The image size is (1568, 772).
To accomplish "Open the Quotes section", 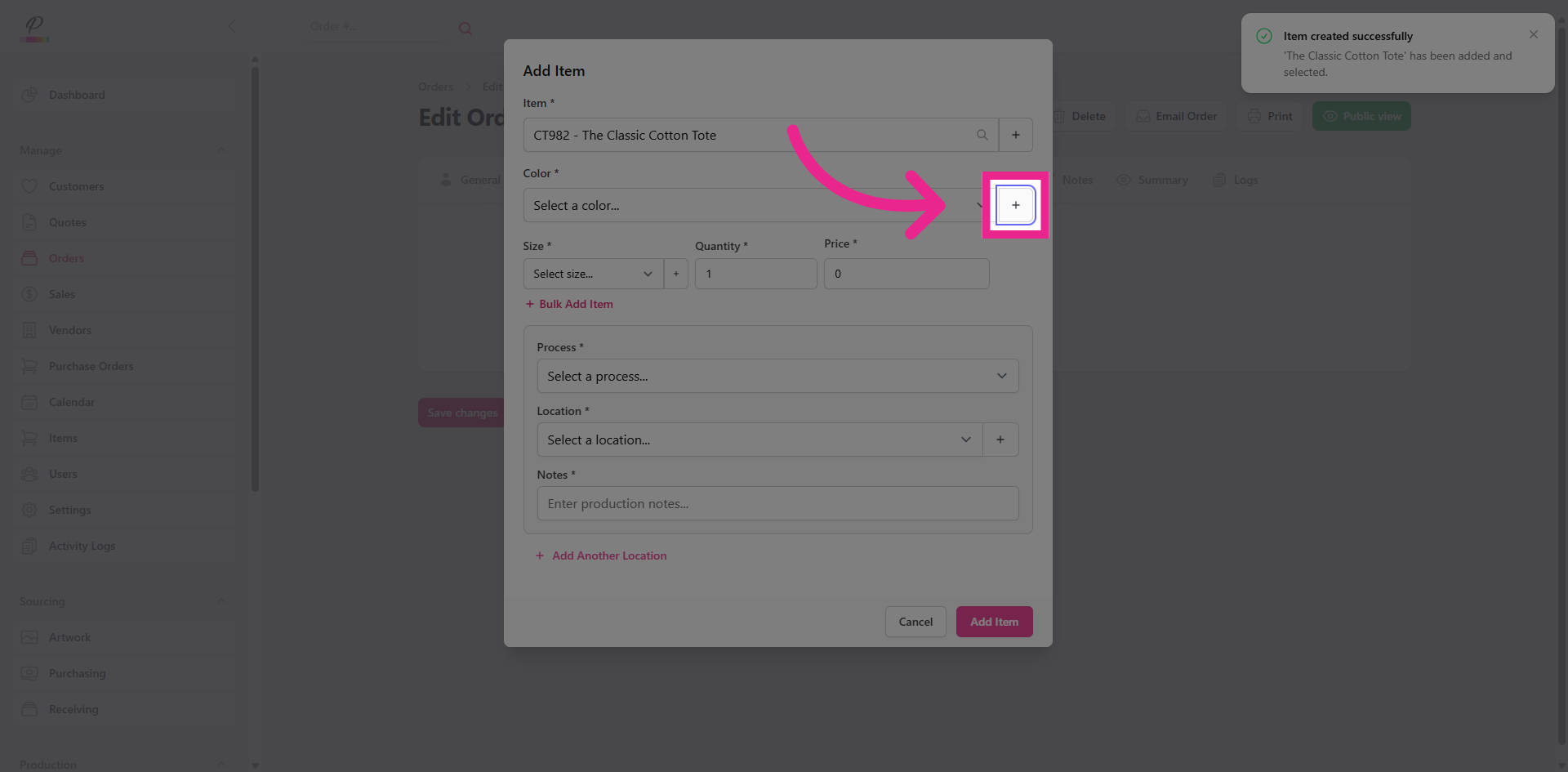I will [67, 222].
